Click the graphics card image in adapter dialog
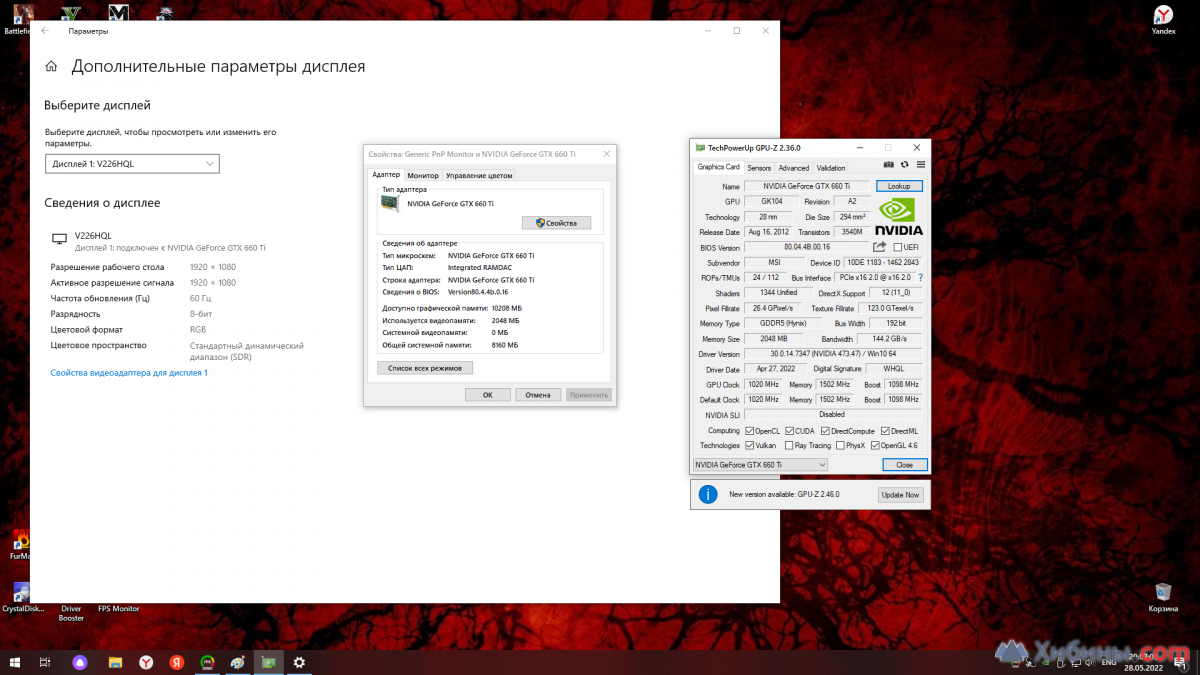The image size is (1200, 675). (x=390, y=203)
